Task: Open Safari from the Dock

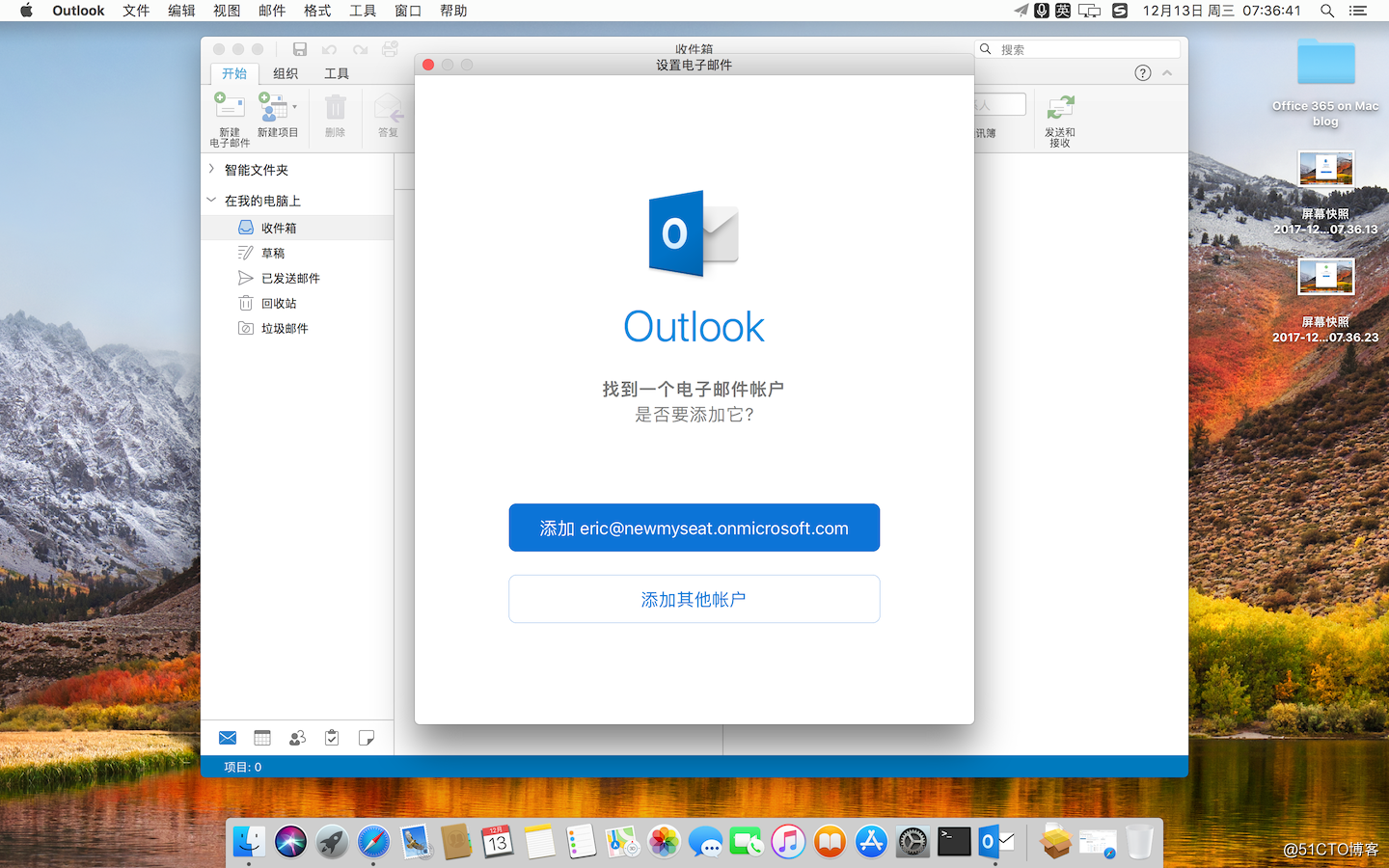Action: pos(373,842)
